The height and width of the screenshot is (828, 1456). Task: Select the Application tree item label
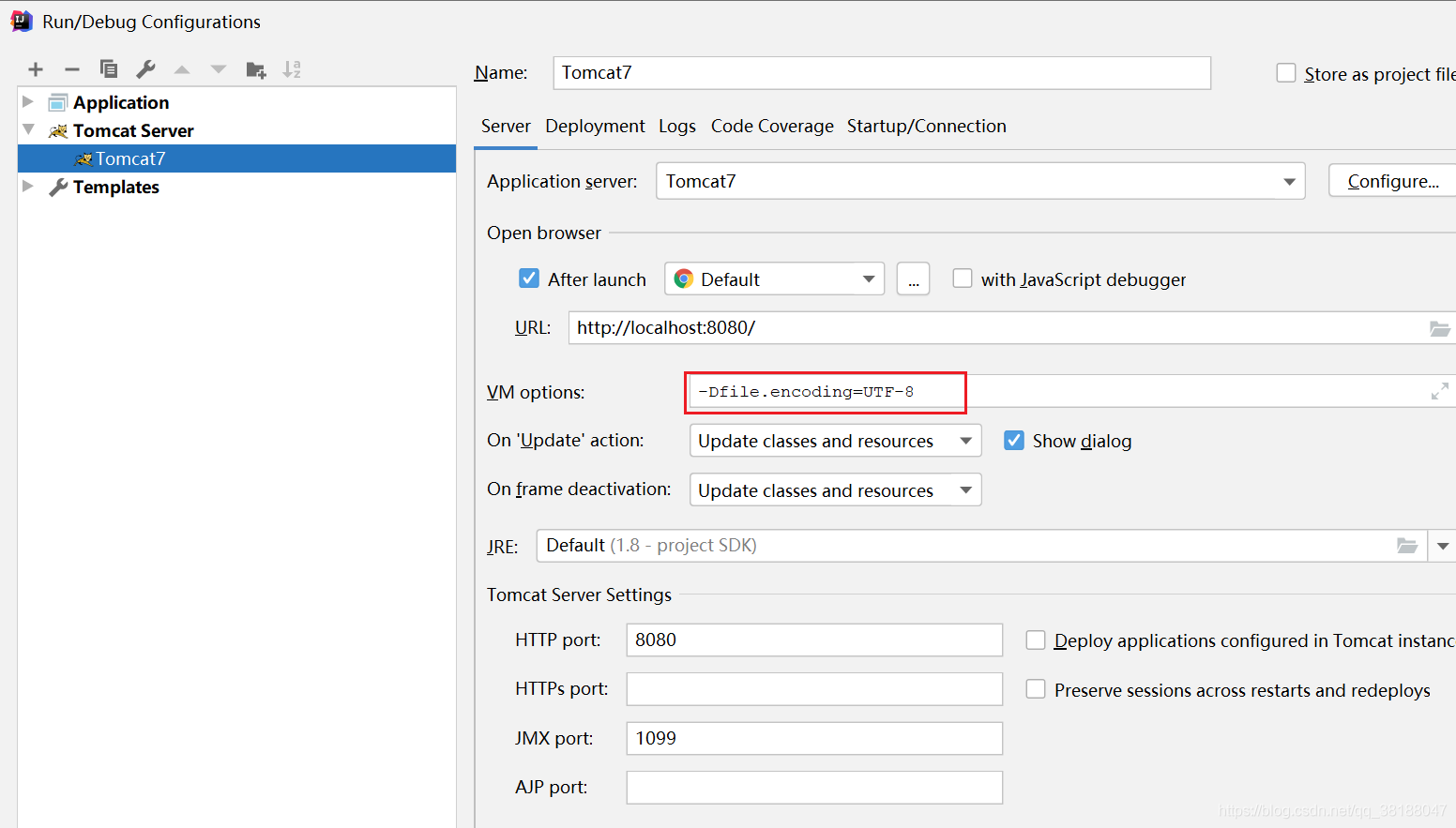coord(121,102)
